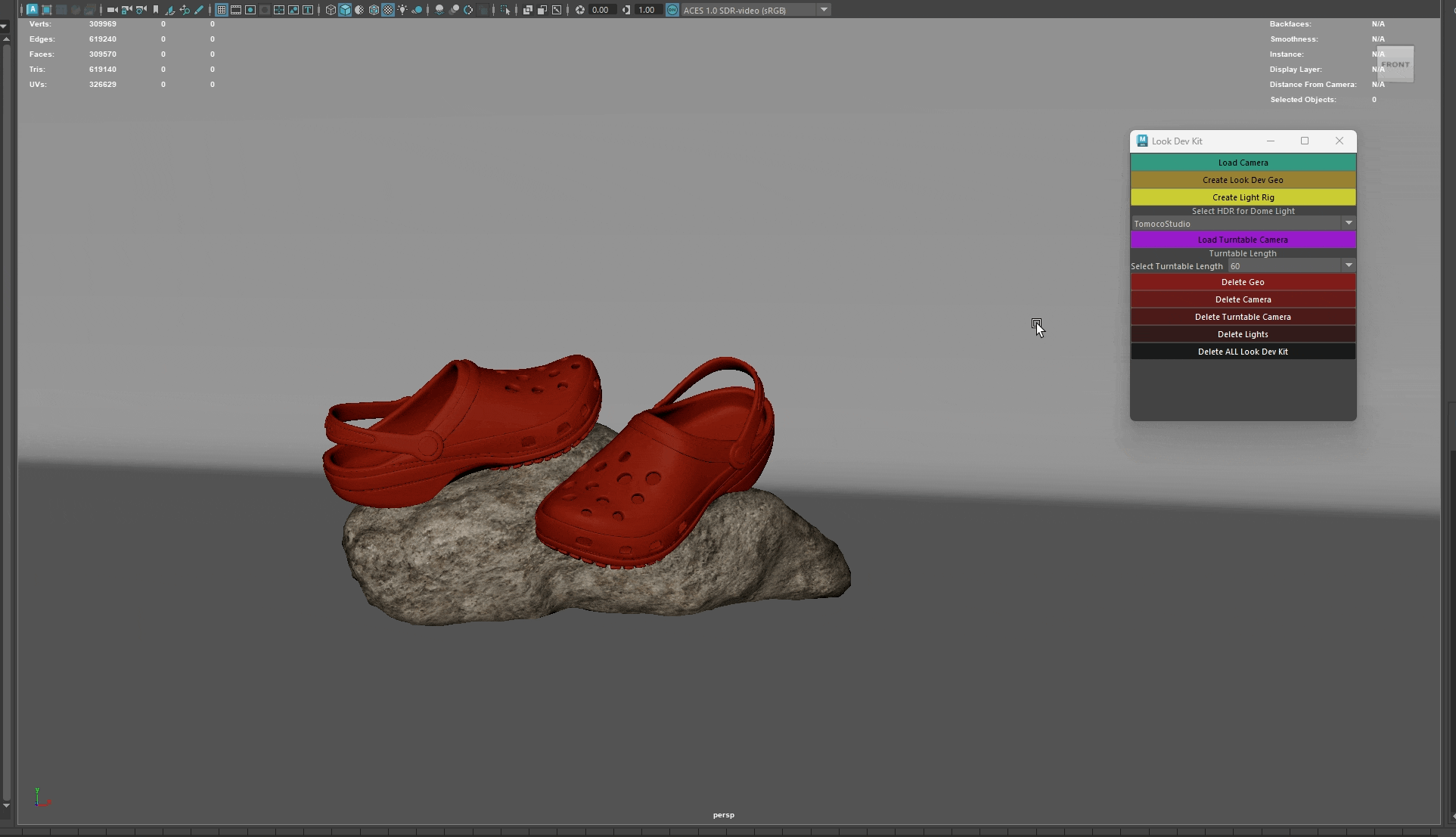The image size is (1456, 837).
Task: Click the 'persp' camera label
Action: [723, 814]
